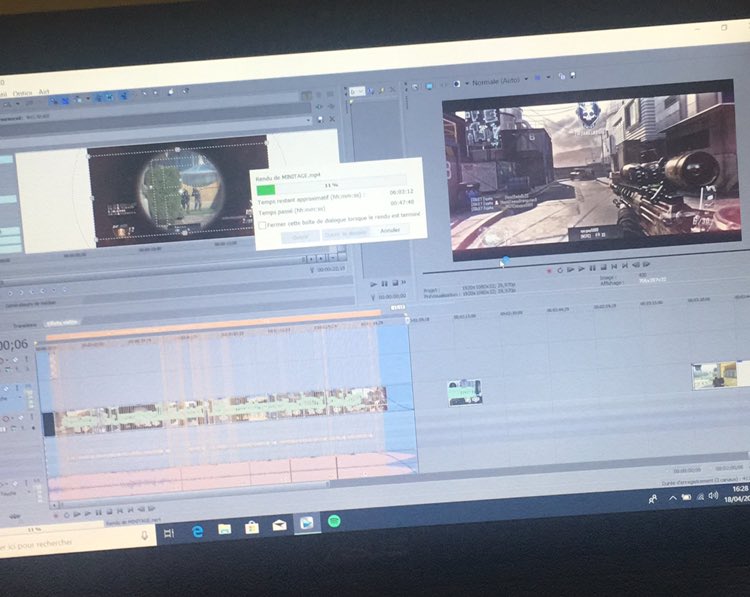Open the overlays grid dropdown arrow

click(x=549, y=77)
